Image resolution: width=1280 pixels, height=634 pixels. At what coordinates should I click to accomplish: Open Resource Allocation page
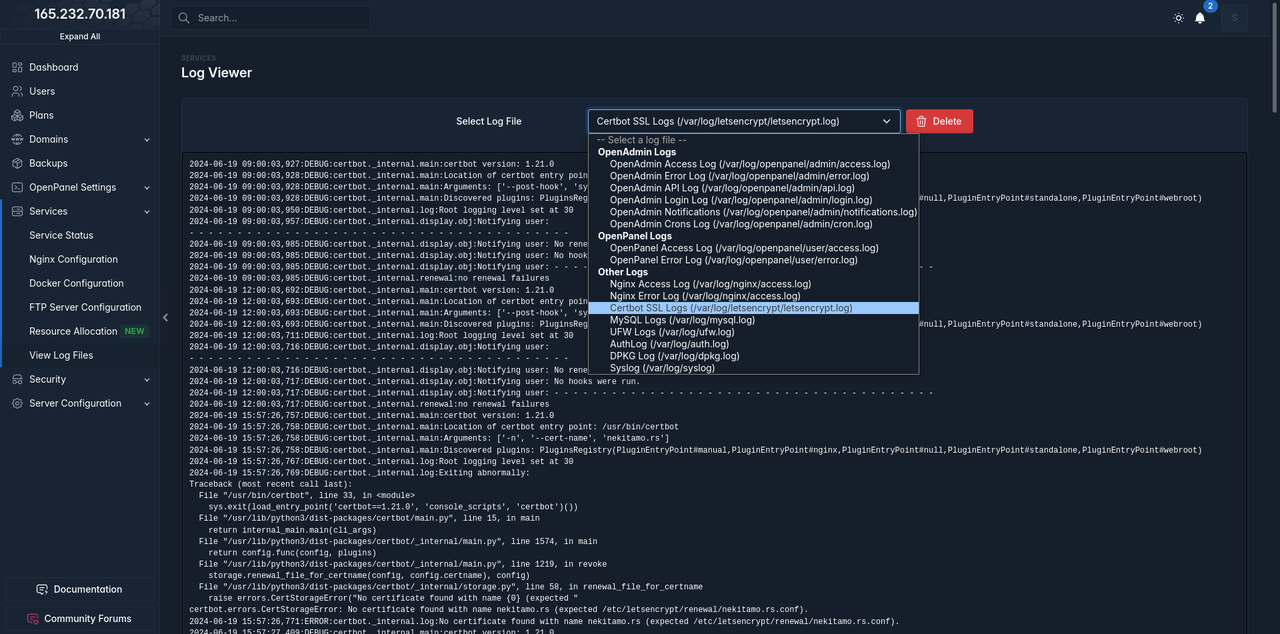click(x=73, y=331)
